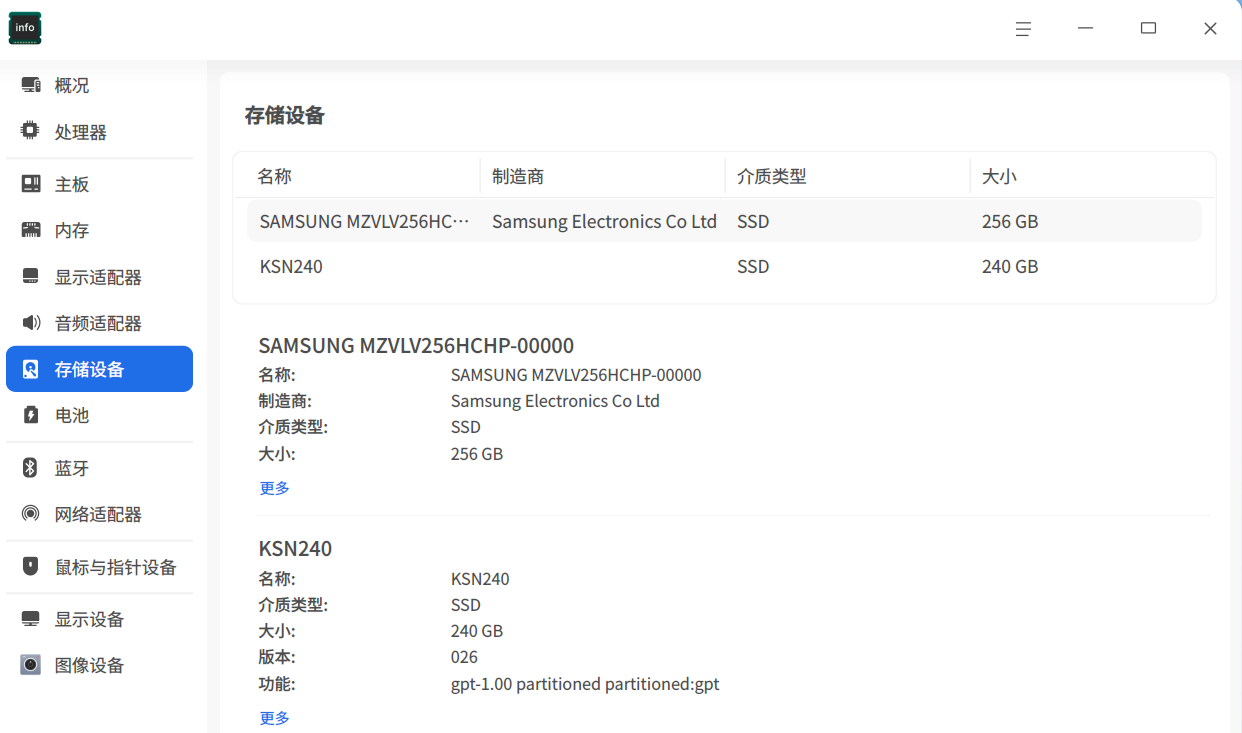
Task: Select 内存 memory in sidebar
Action: [x=99, y=230]
